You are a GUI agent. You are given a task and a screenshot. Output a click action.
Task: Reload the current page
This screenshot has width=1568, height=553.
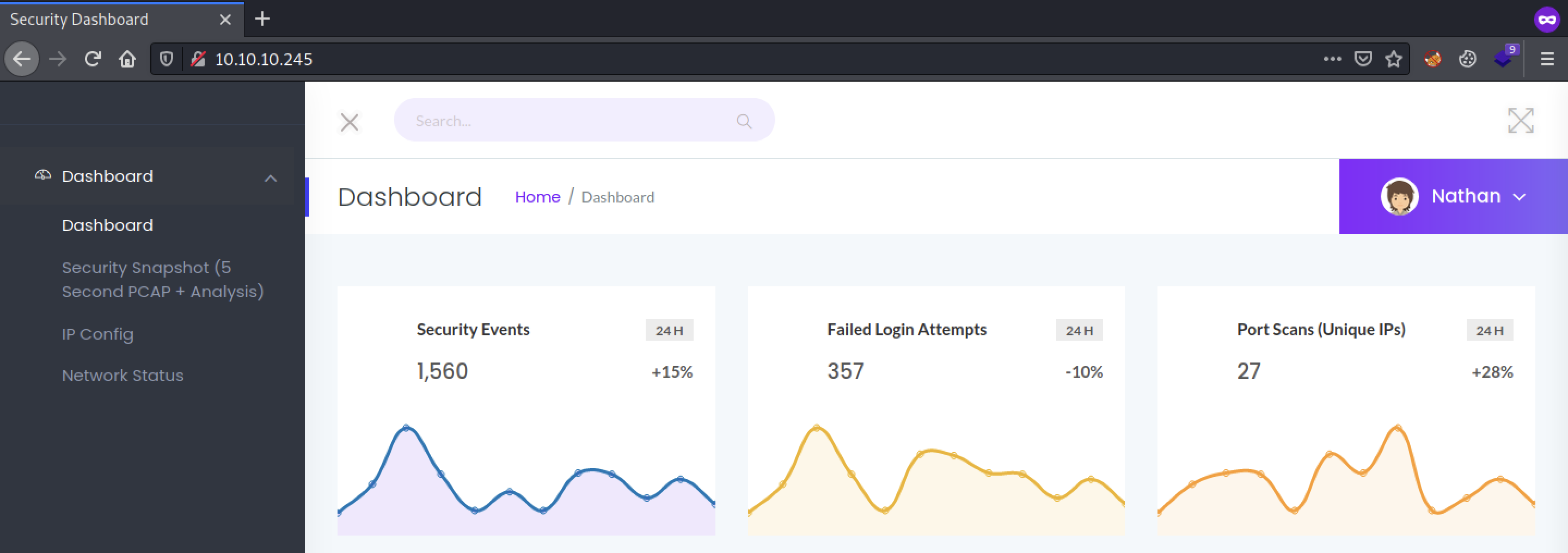pos(93,59)
